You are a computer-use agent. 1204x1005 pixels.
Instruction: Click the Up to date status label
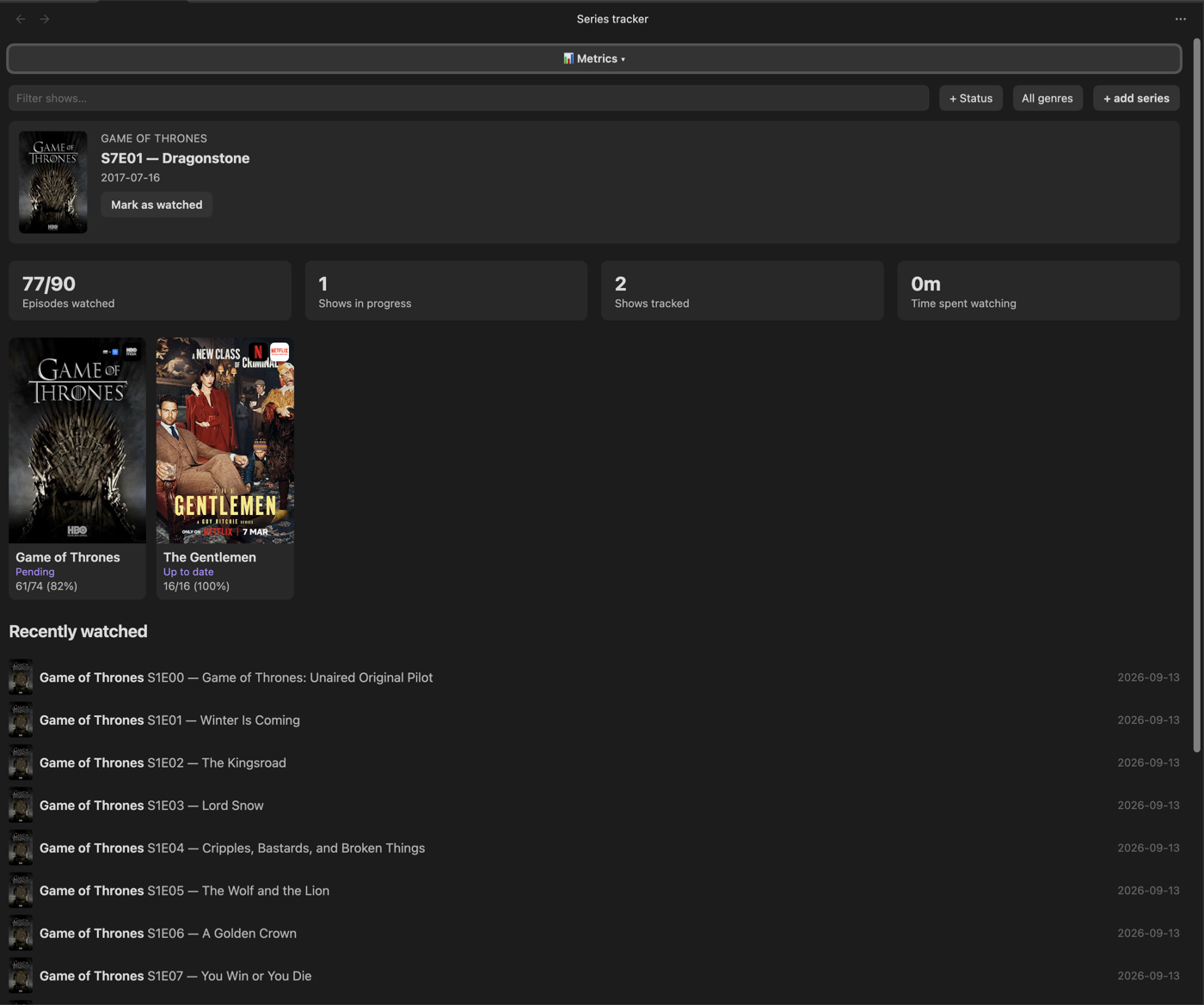[188, 572]
